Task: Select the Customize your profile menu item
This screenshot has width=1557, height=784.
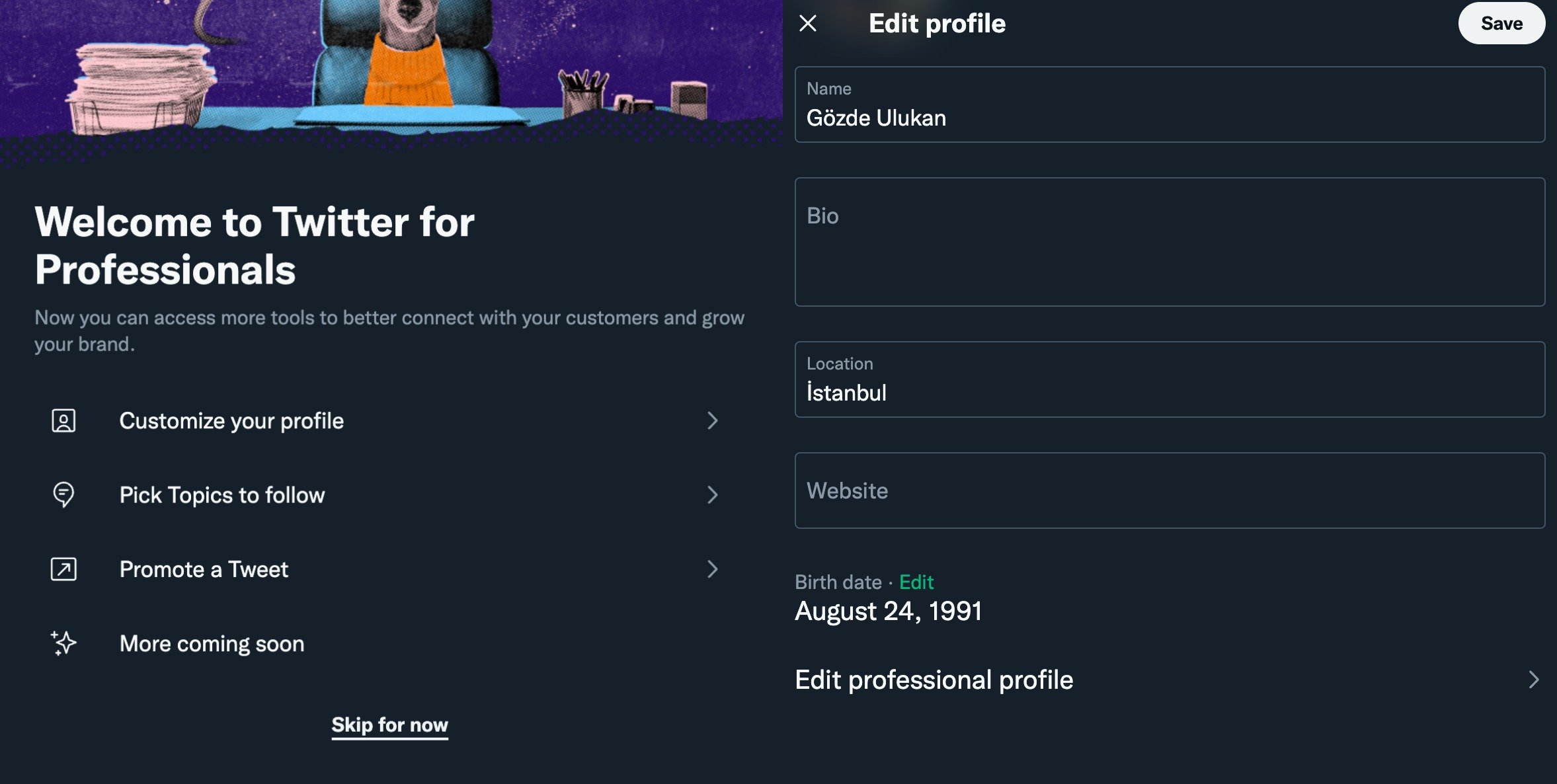Action: [231, 421]
